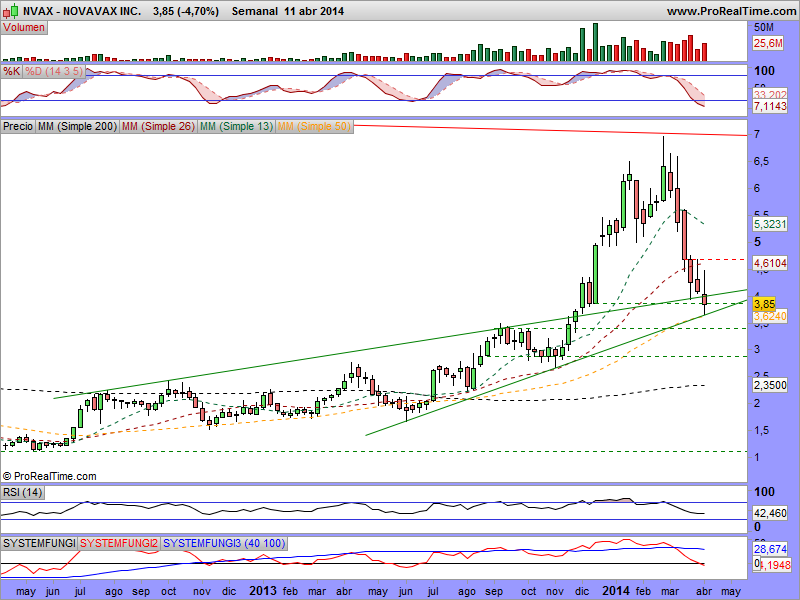The height and width of the screenshot is (600, 800).
Task: Select the %D (14 3 5) label
Action: click(54, 71)
